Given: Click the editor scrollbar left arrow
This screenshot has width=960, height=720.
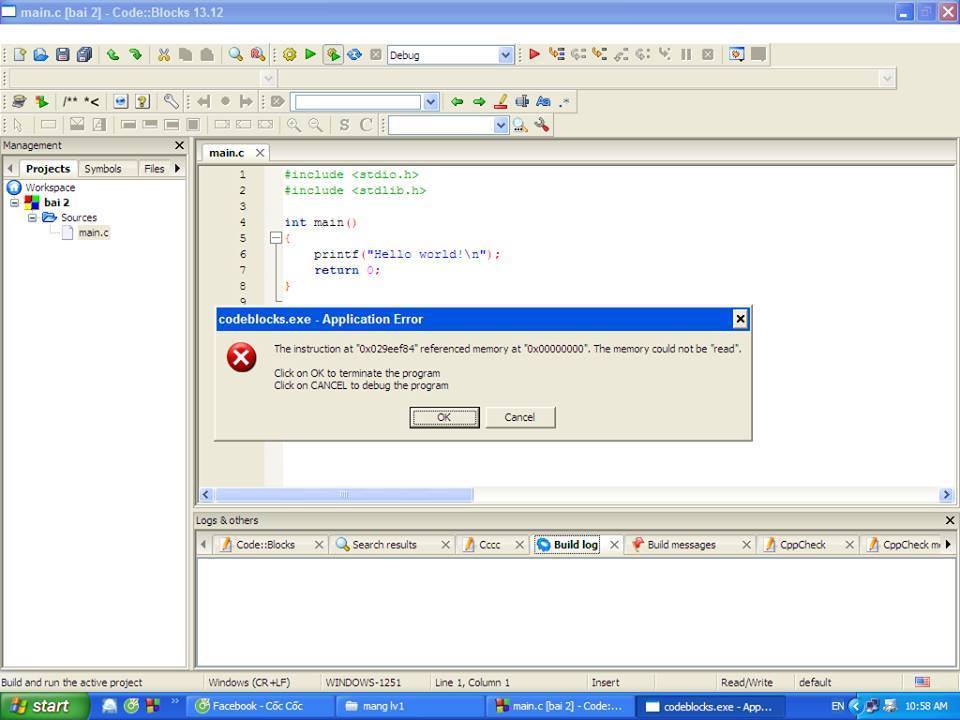Looking at the screenshot, I should pos(206,495).
